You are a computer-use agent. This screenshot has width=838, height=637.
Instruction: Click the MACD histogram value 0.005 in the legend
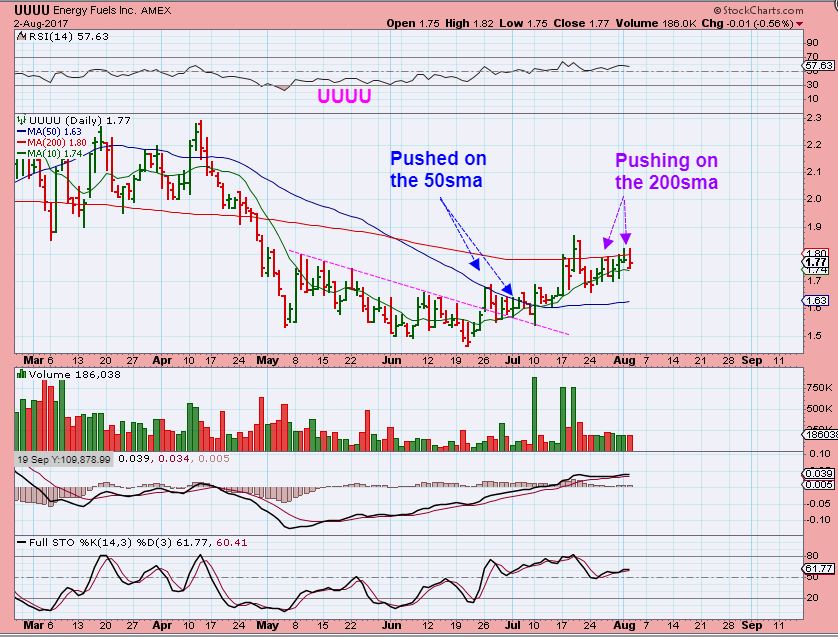[x=214, y=459]
